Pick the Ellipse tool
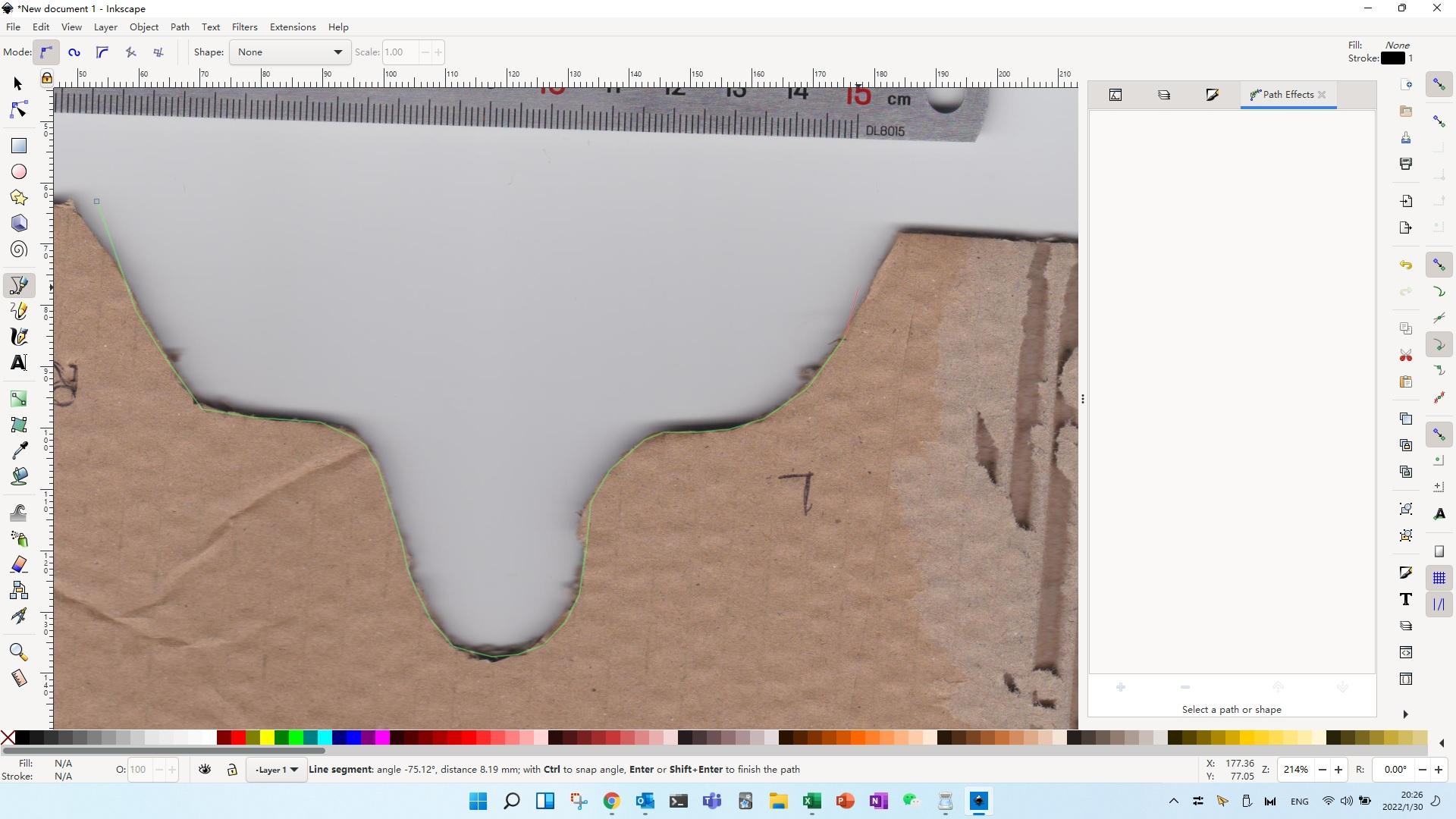The height and width of the screenshot is (819, 1456). (18, 171)
